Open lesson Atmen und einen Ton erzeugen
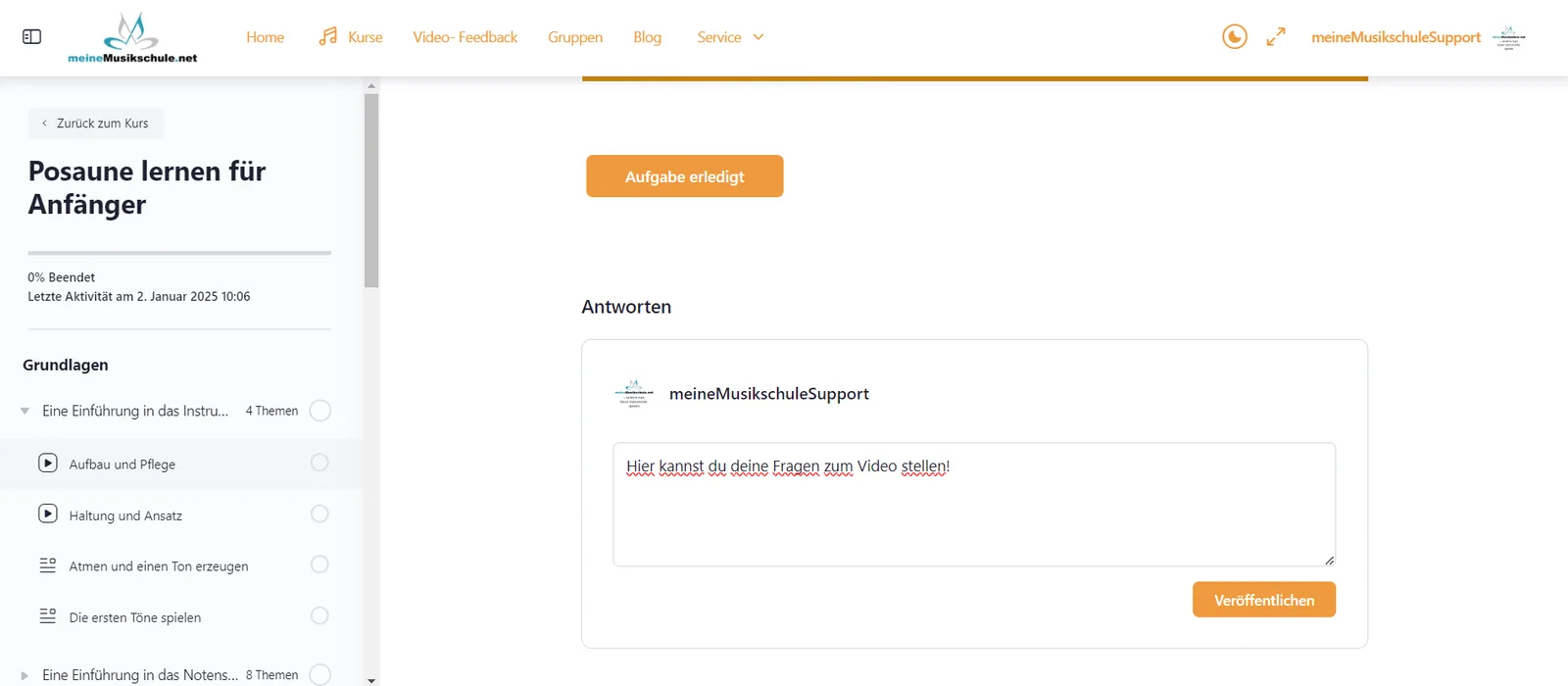1568x686 pixels. click(x=159, y=566)
